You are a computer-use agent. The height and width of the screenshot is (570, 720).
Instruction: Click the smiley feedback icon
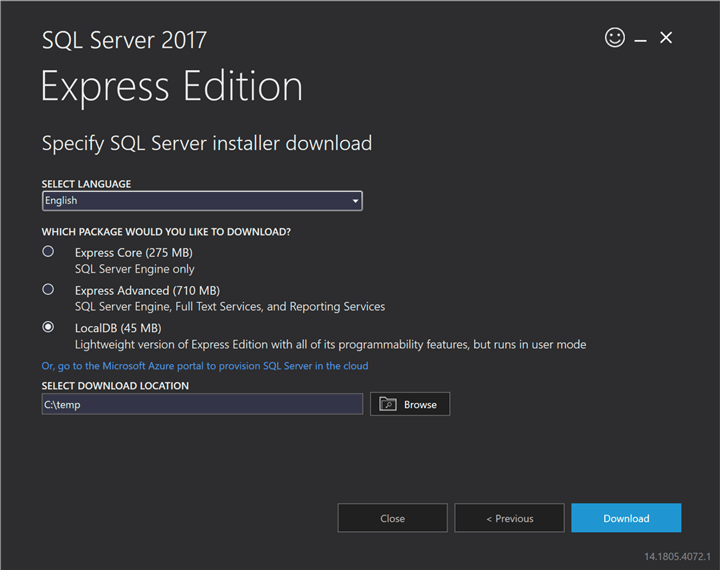614,38
